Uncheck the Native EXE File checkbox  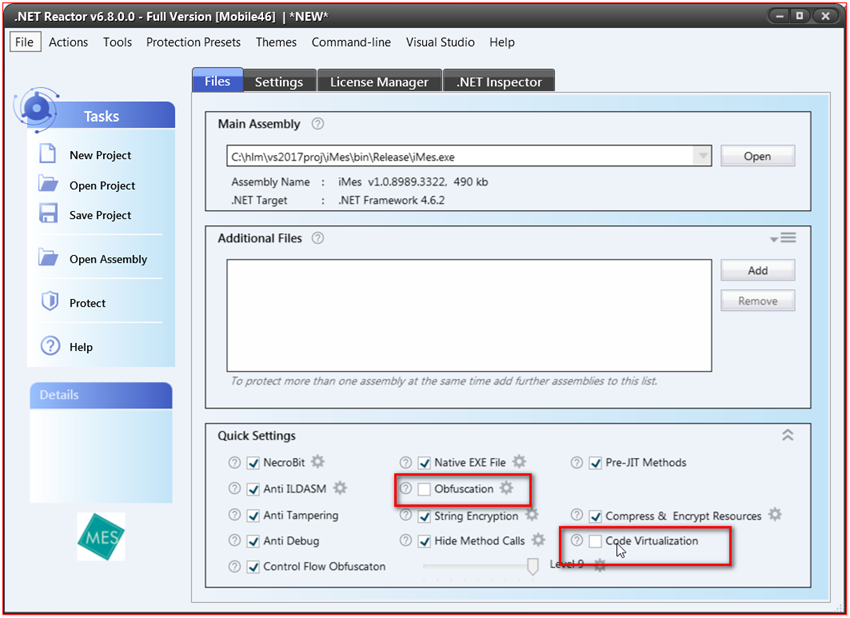(424, 463)
